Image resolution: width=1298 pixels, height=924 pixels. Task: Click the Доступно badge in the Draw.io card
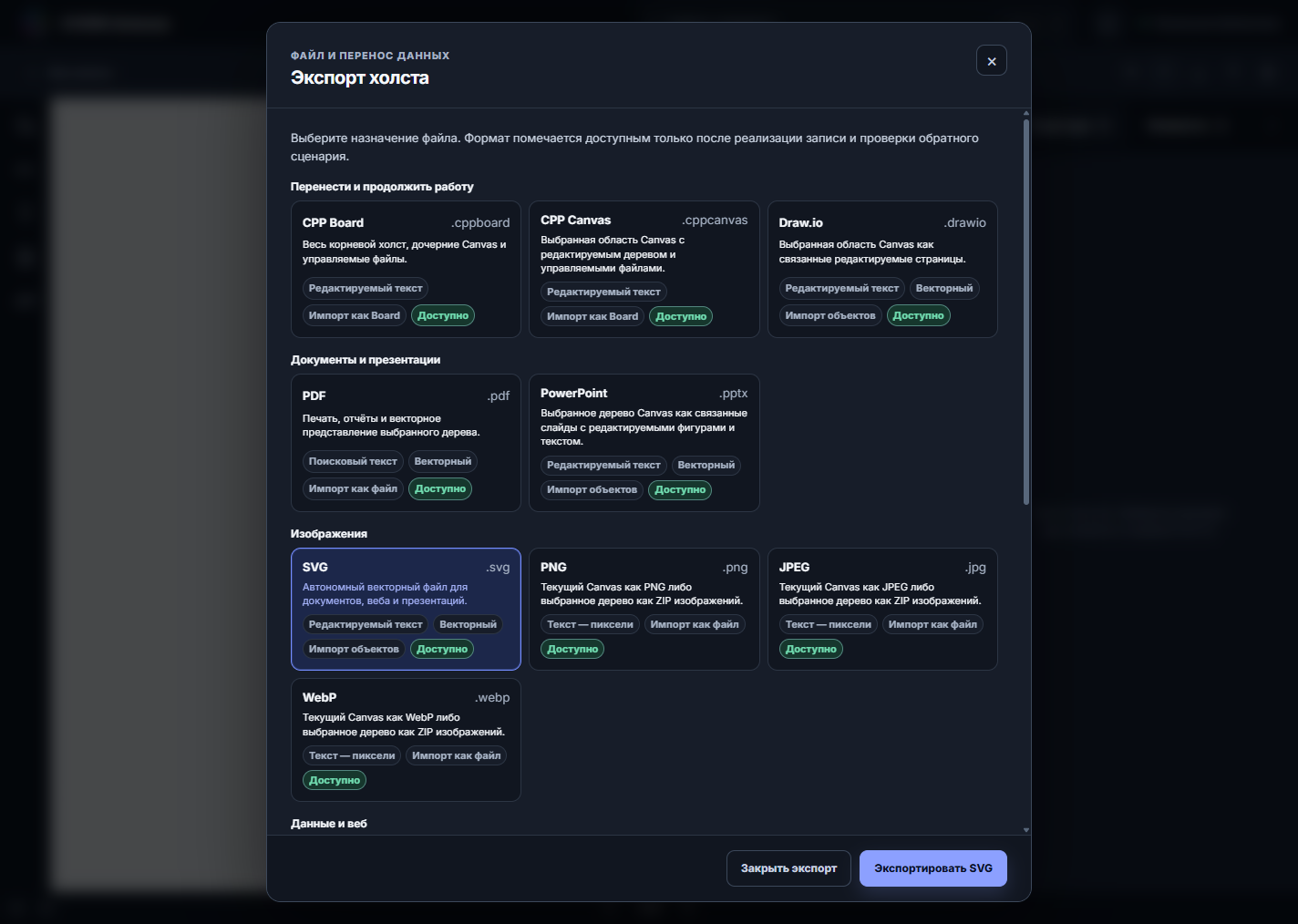[918, 315]
